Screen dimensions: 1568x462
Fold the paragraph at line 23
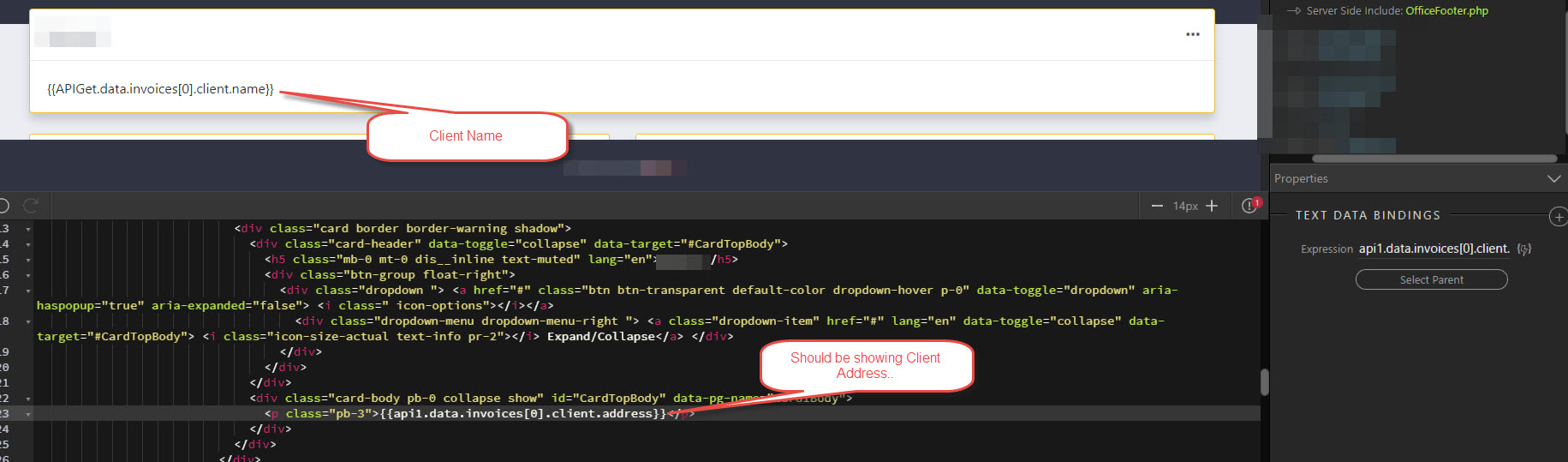click(x=28, y=414)
